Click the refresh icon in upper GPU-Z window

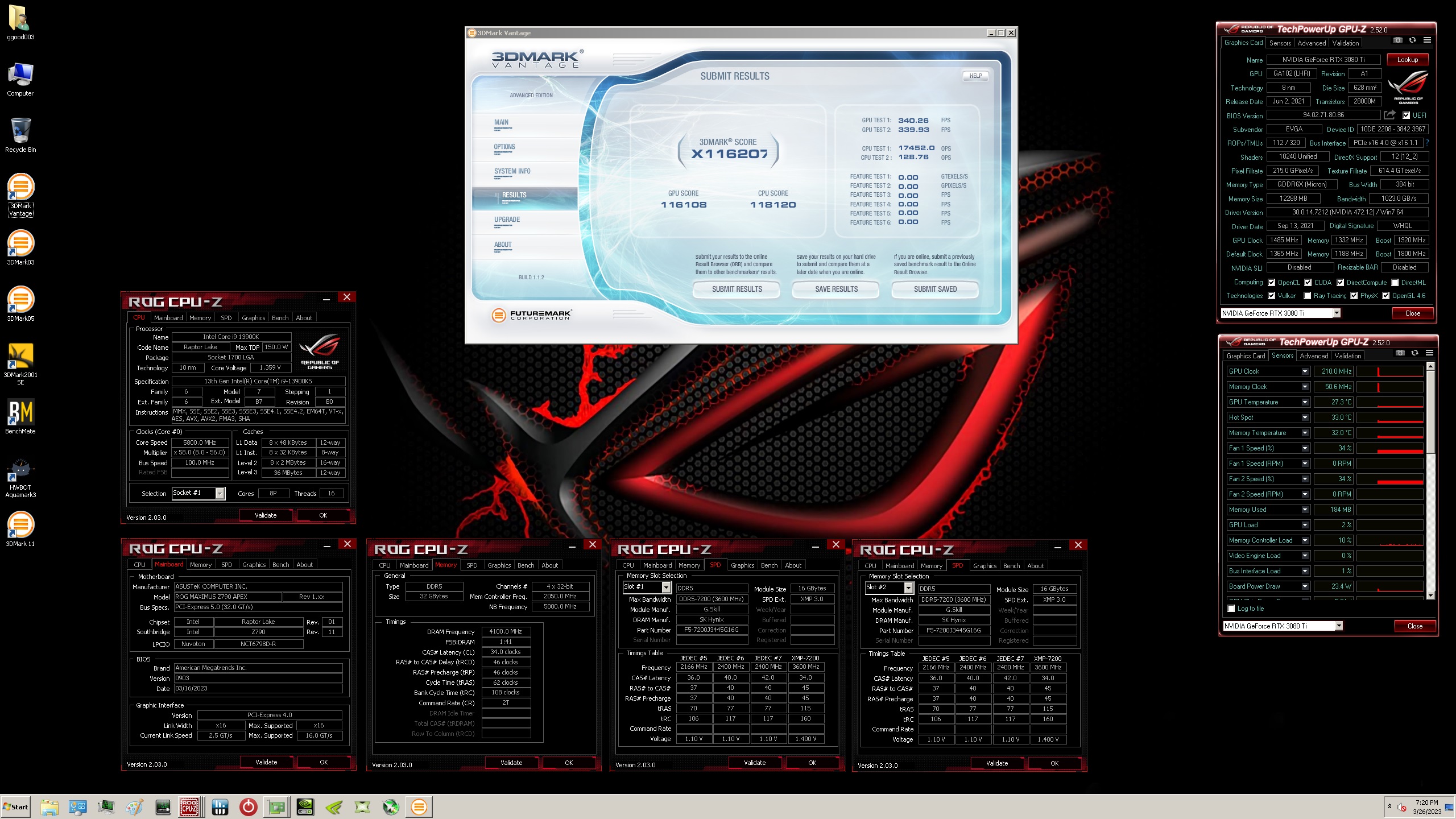click(1412, 40)
